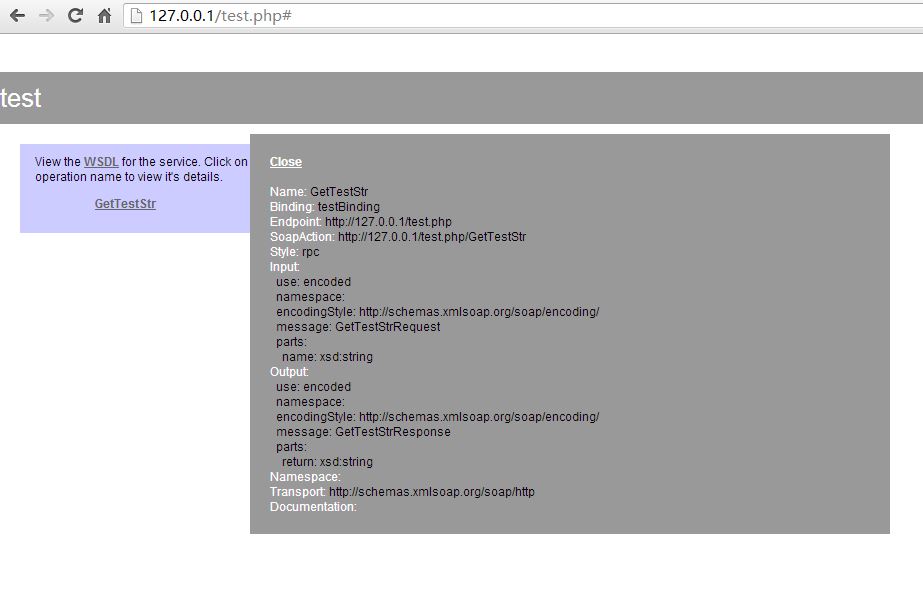Open the browser home page icon
This screenshot has height=600, width=923.
point(104,15)
